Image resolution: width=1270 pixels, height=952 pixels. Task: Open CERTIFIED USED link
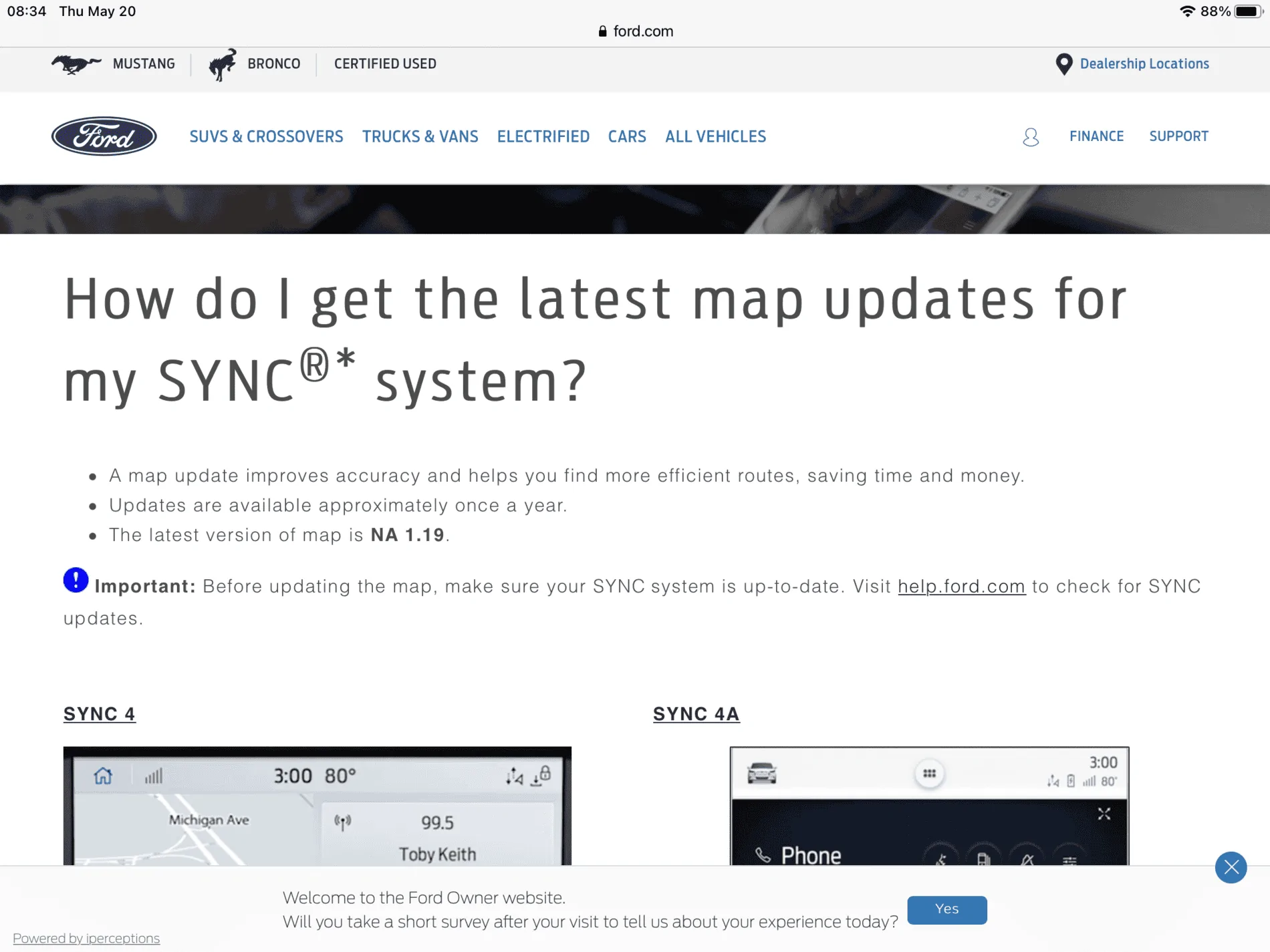click(x=385, y=64)
